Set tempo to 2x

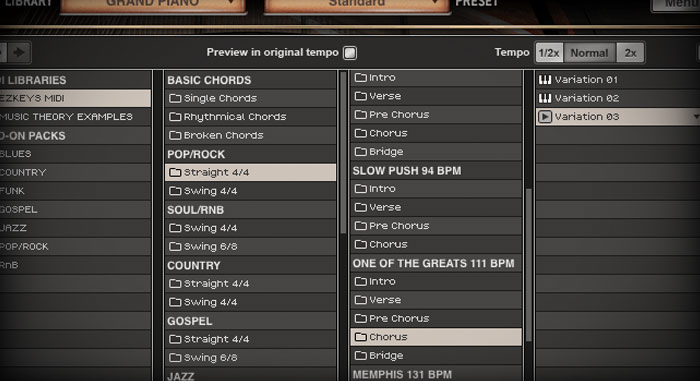(630, 53)
